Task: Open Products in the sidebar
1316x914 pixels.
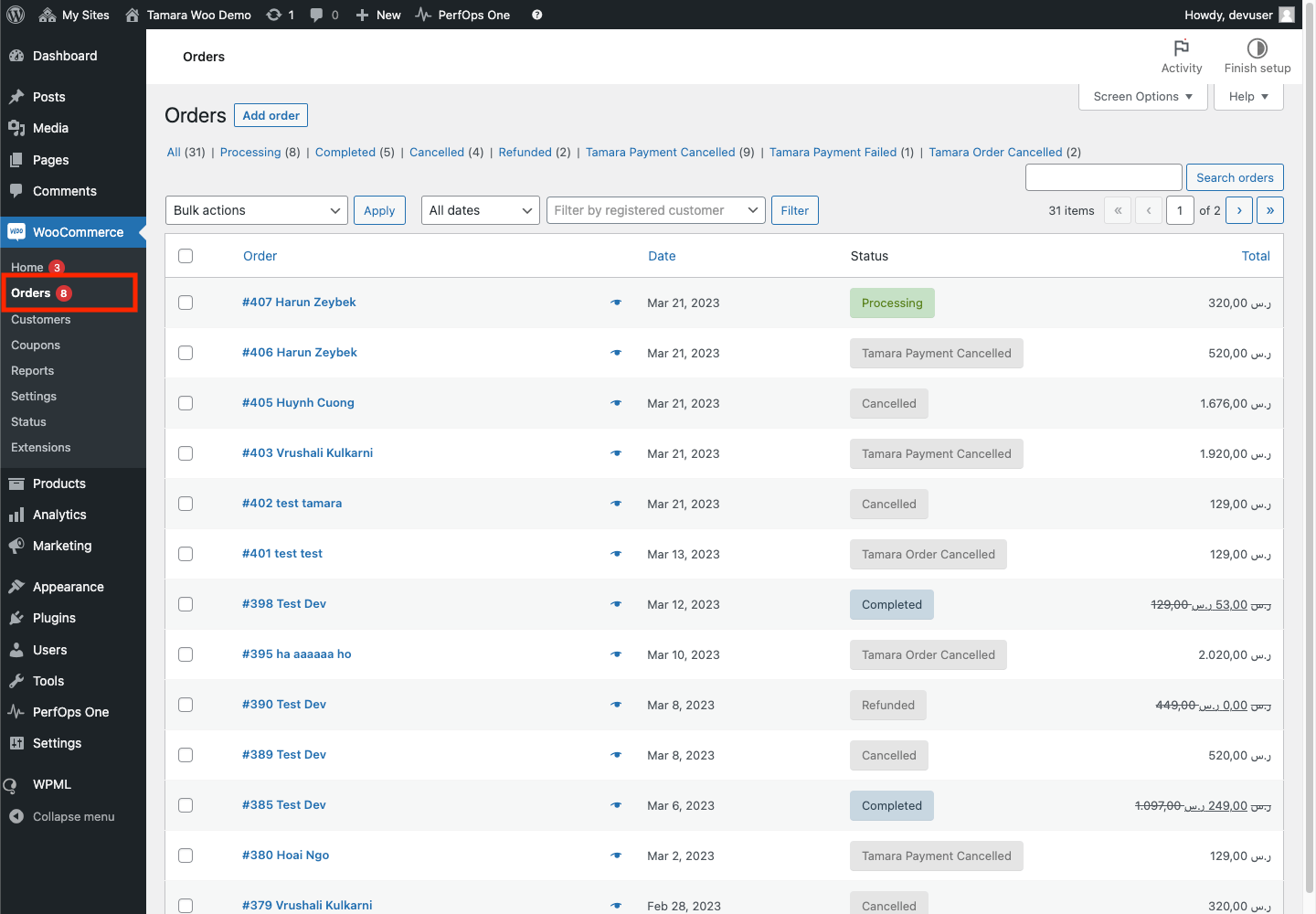Action: click(x=73, y=484)
